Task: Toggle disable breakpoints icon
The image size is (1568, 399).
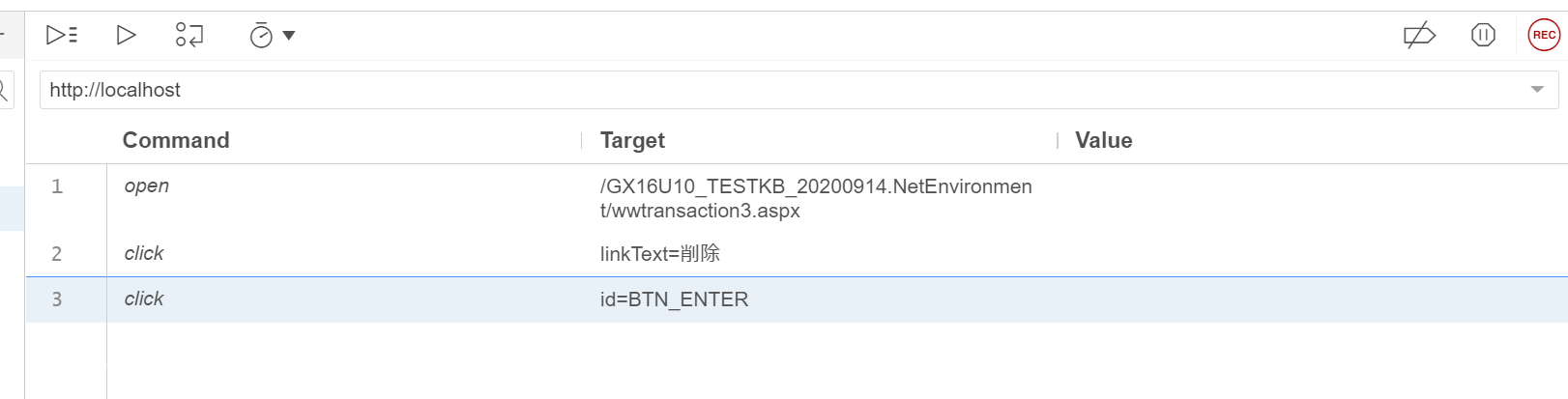Action: click(1419, 36)
